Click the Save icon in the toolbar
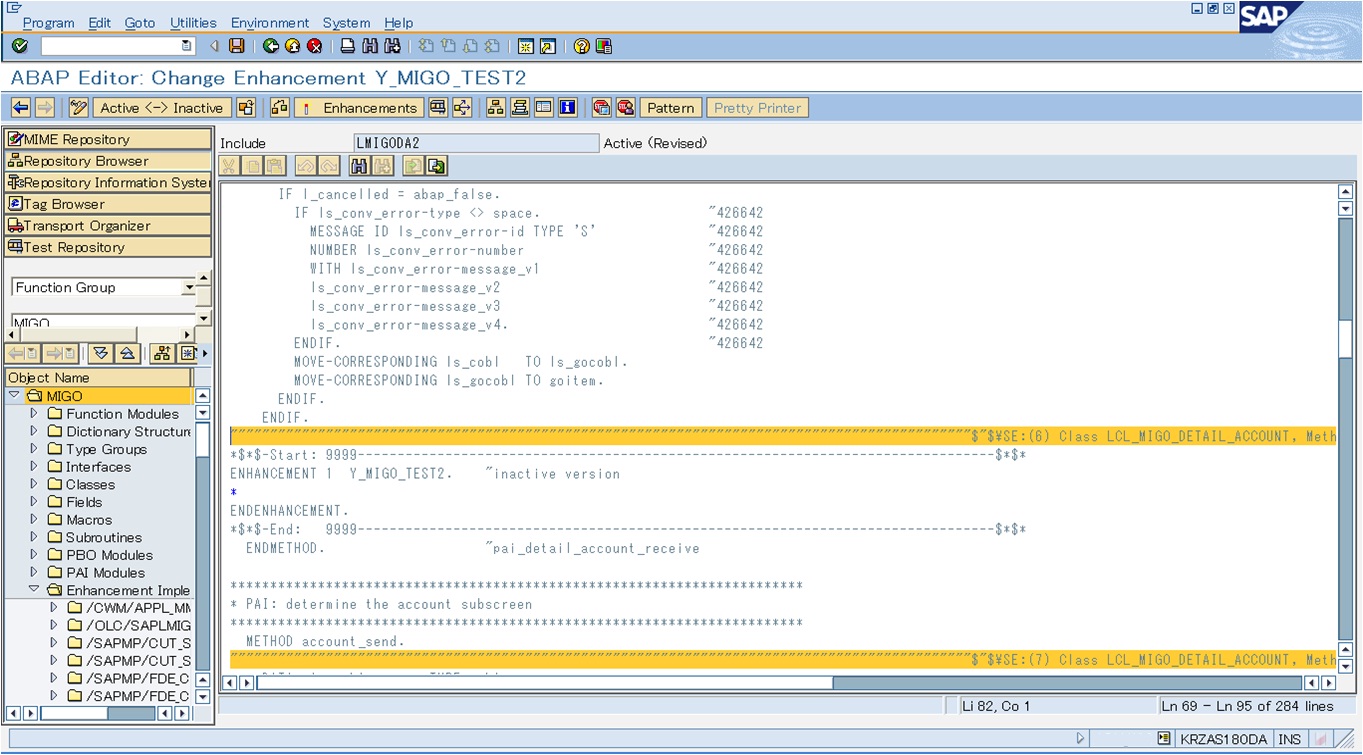 point(236,45)
